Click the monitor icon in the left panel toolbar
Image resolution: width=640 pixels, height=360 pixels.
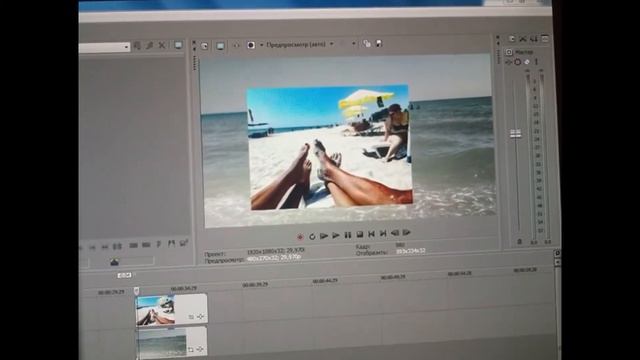(x=178, y=44)
